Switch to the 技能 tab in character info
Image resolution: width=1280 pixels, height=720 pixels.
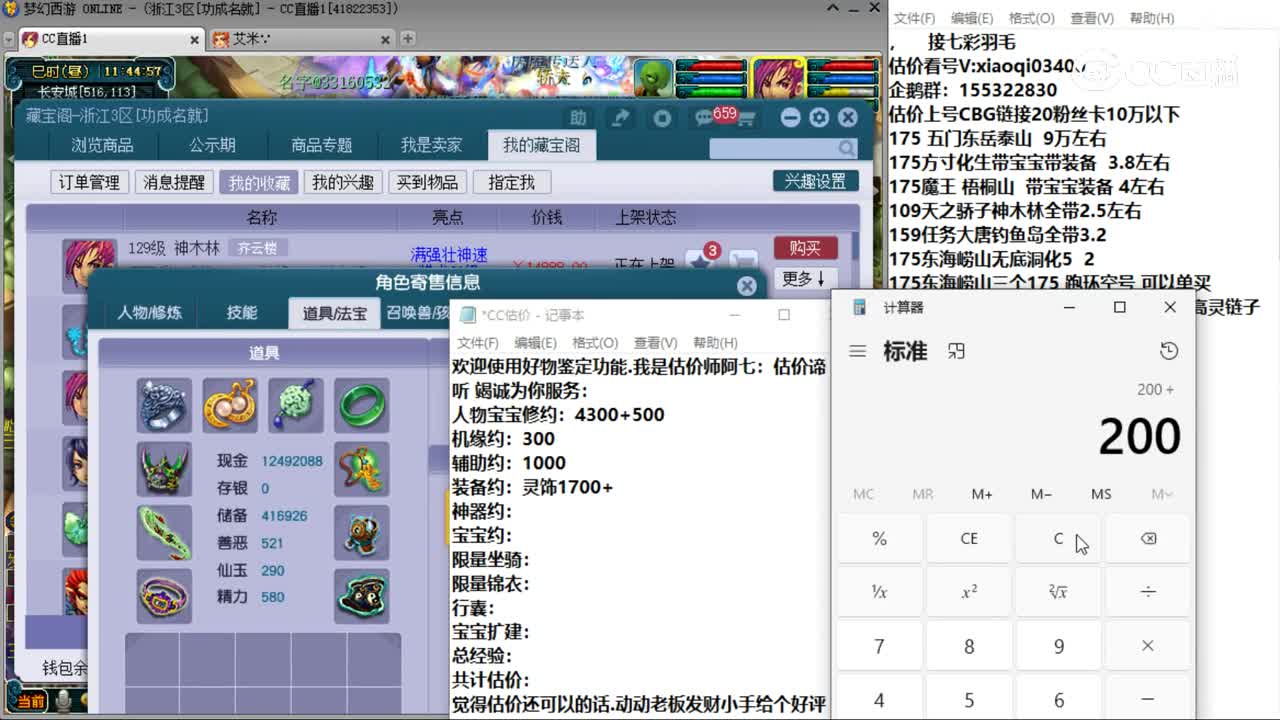tap(241, 312)
